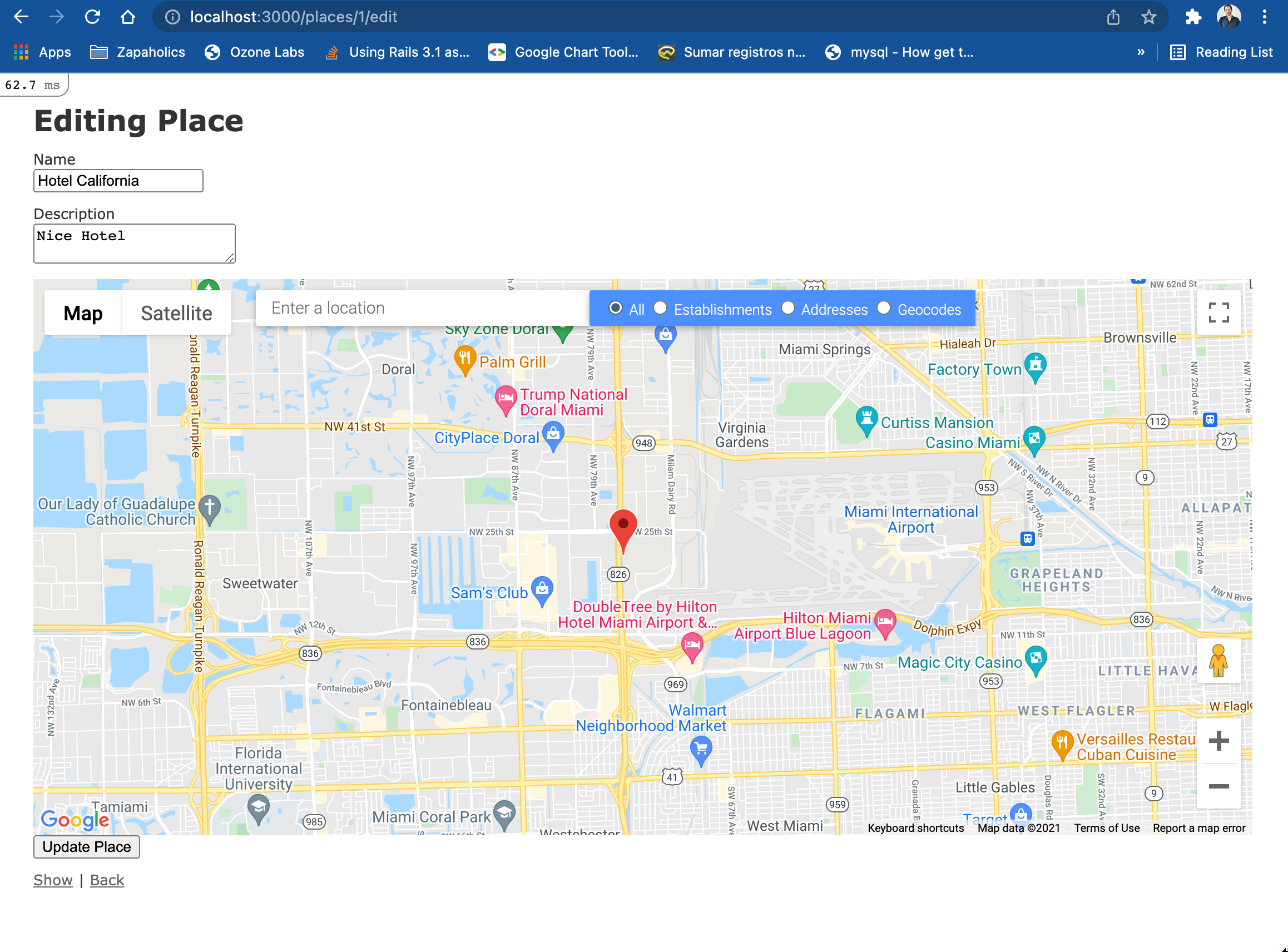Select the Geocodes radio button
Image resolution: width=1288 pixels, height=952 pixels.
click(884, 308)
